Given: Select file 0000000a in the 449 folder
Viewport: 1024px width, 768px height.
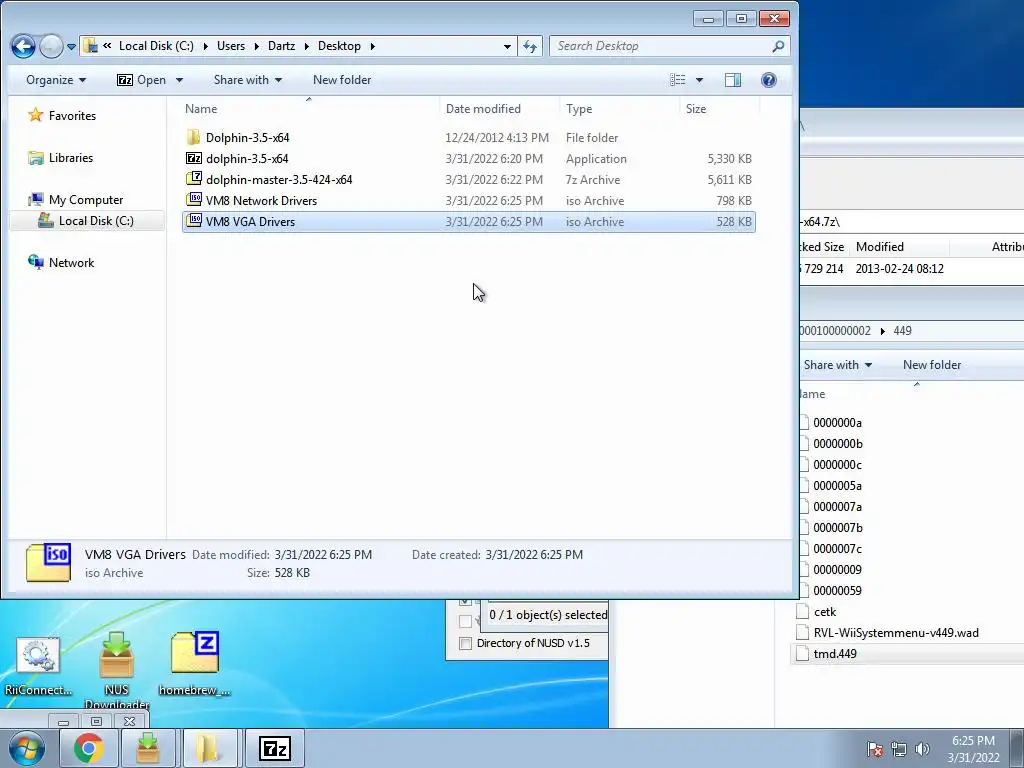Looking at the screenshot, I should point(837,423).
